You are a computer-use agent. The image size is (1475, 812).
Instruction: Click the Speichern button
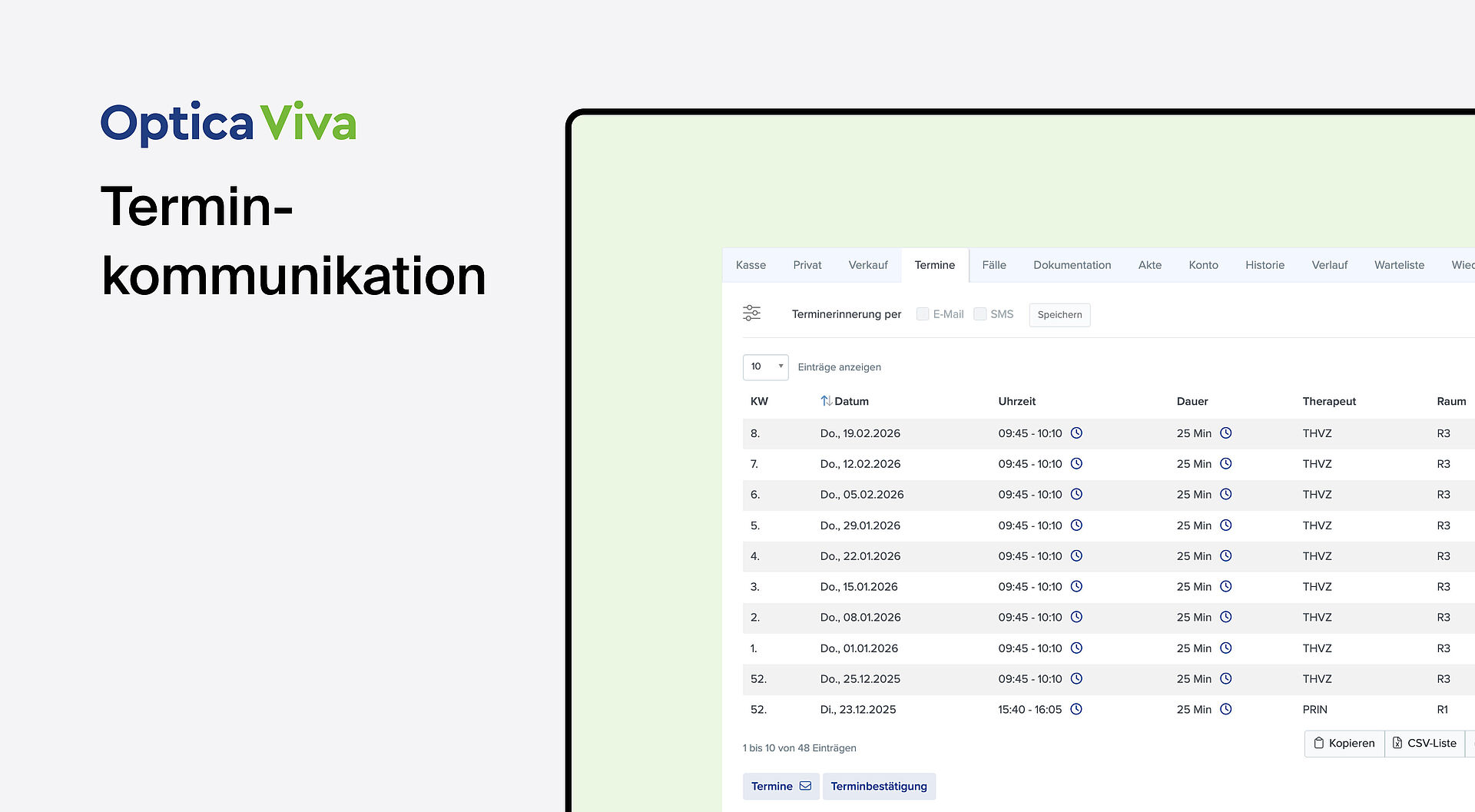(x=1059, y=315)
